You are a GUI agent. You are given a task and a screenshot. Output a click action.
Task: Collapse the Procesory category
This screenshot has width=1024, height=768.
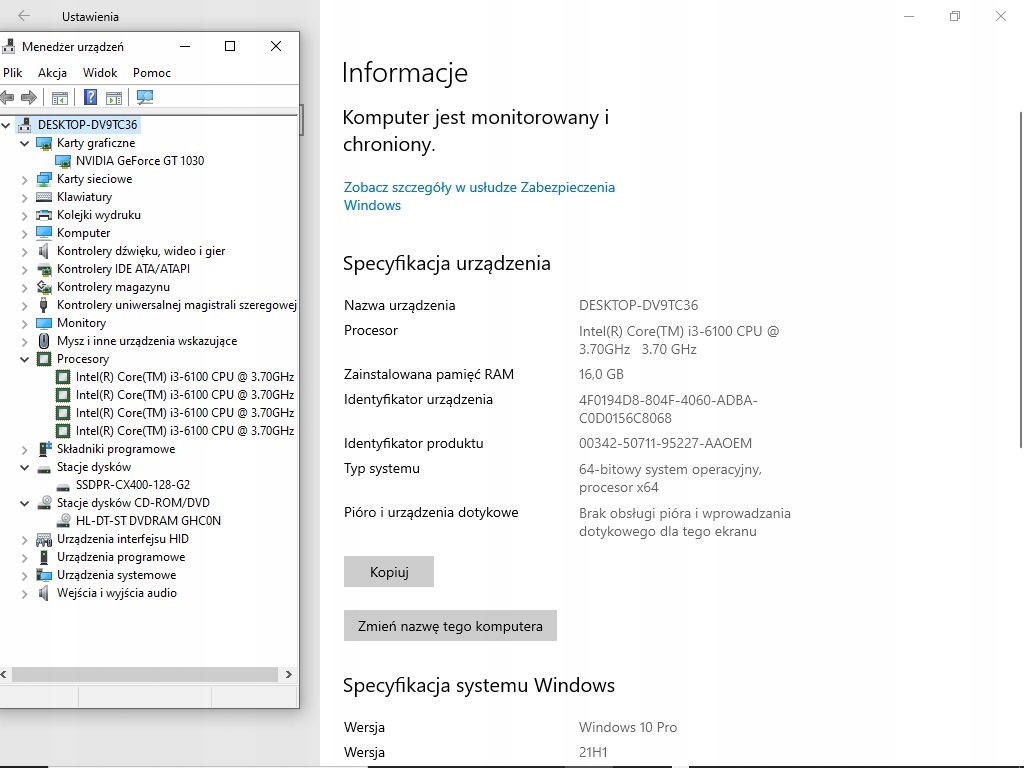(24, 359)
